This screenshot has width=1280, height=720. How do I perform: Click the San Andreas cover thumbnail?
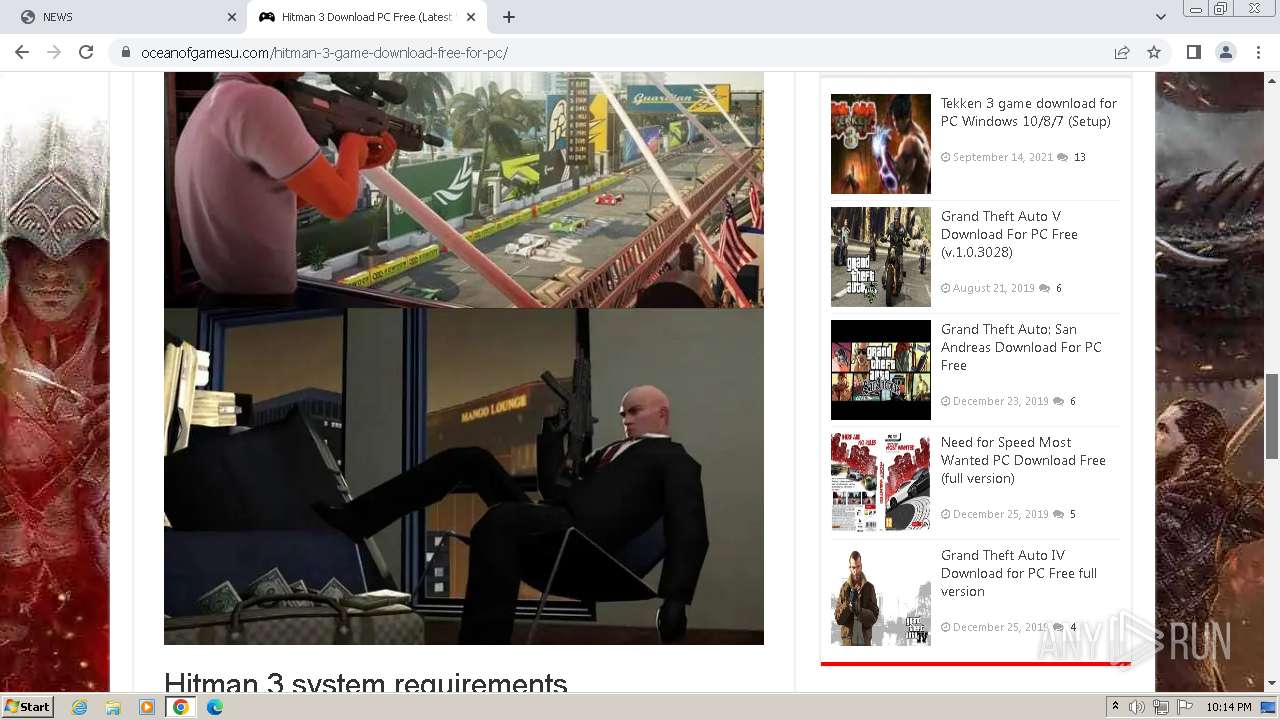click(881, 370)
